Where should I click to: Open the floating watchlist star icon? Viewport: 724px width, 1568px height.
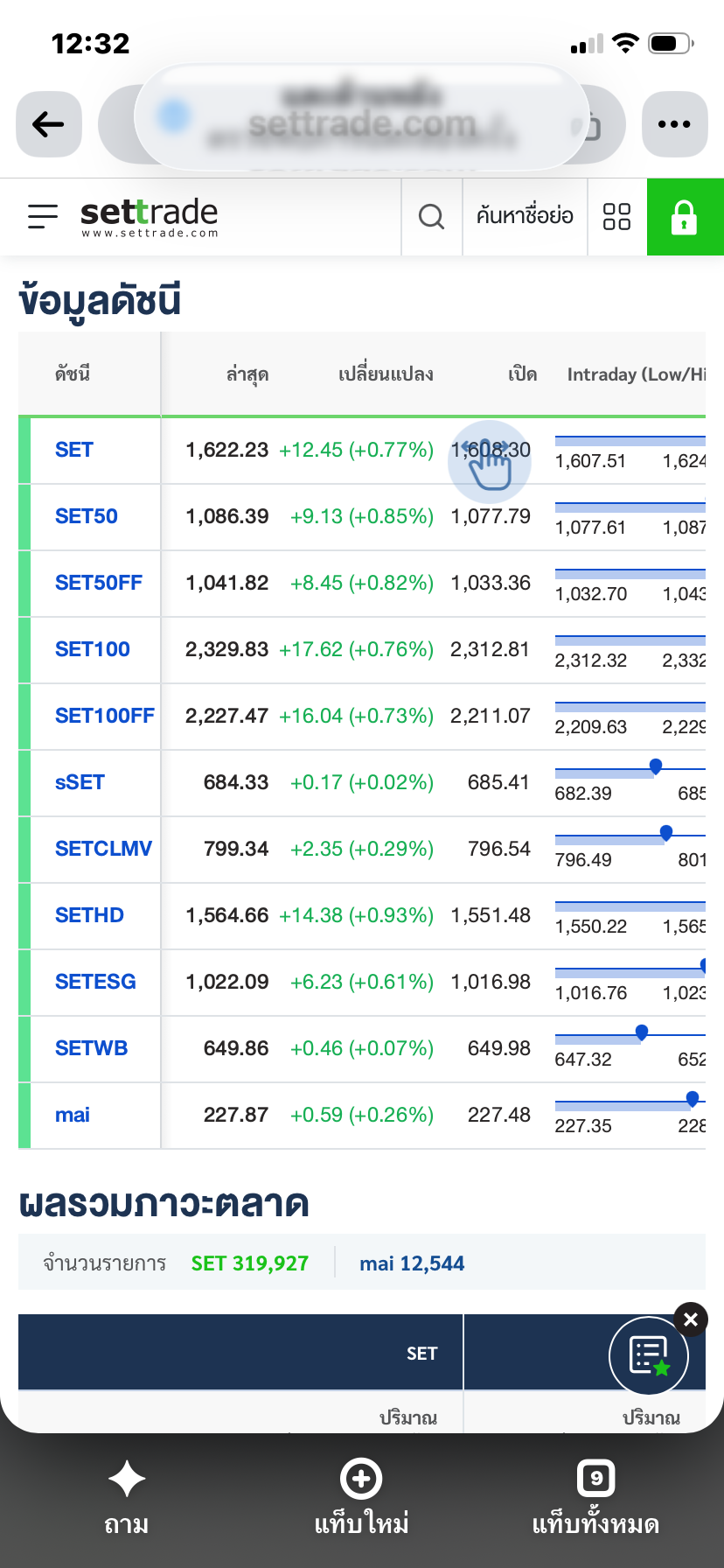click(649, 1355)
